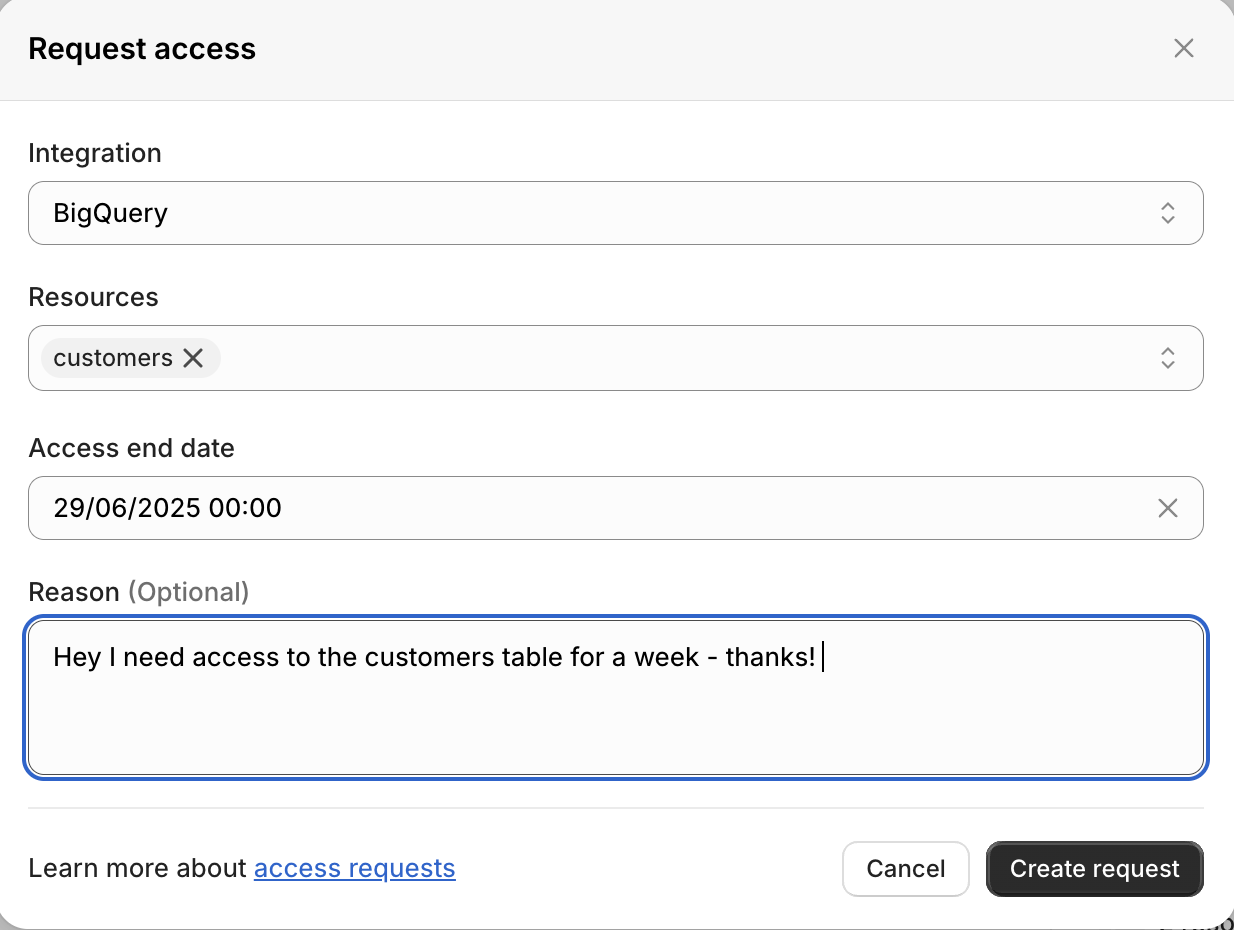Clear the access end date value
Viewport: 1234px width, 930px height.
pyautogui.click(x=1167, y=508)
